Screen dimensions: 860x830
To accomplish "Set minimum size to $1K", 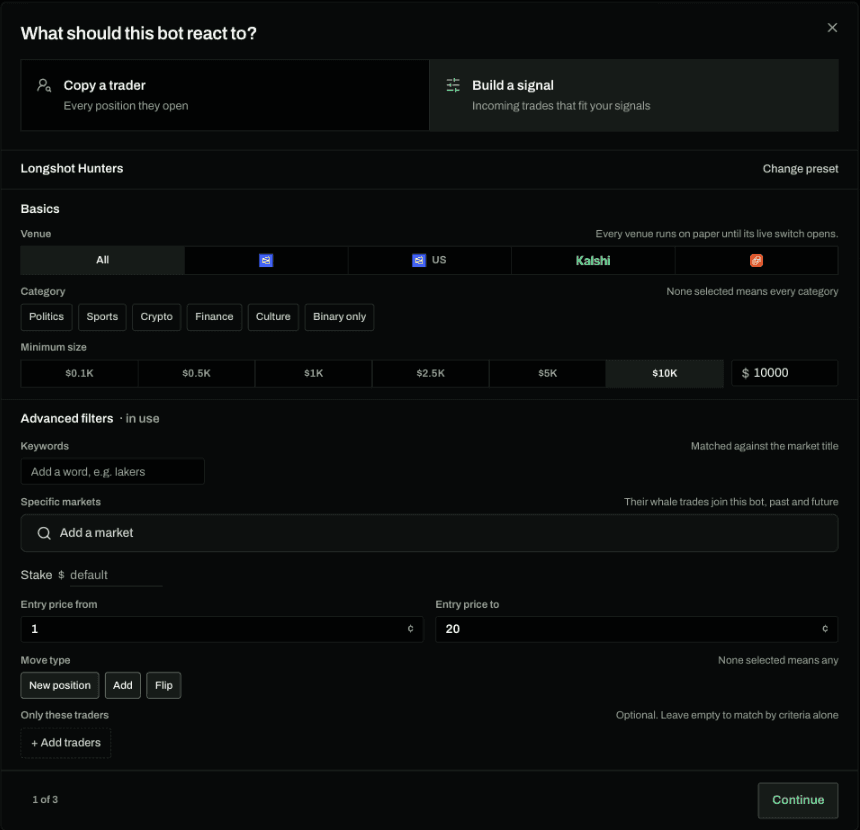I will [x=314, y=373].
